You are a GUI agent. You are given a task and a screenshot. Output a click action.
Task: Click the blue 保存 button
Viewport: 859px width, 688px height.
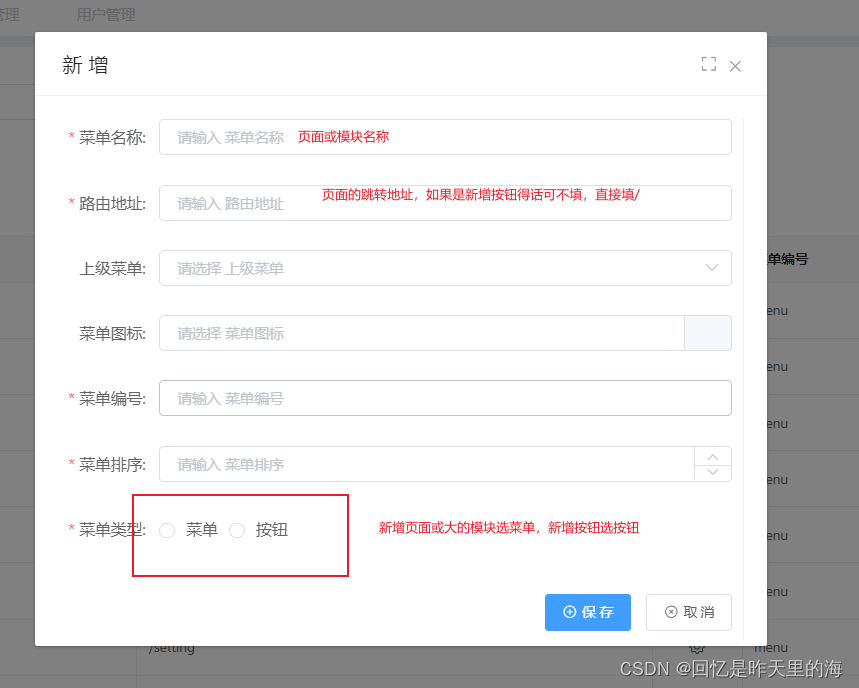[588, 612]
